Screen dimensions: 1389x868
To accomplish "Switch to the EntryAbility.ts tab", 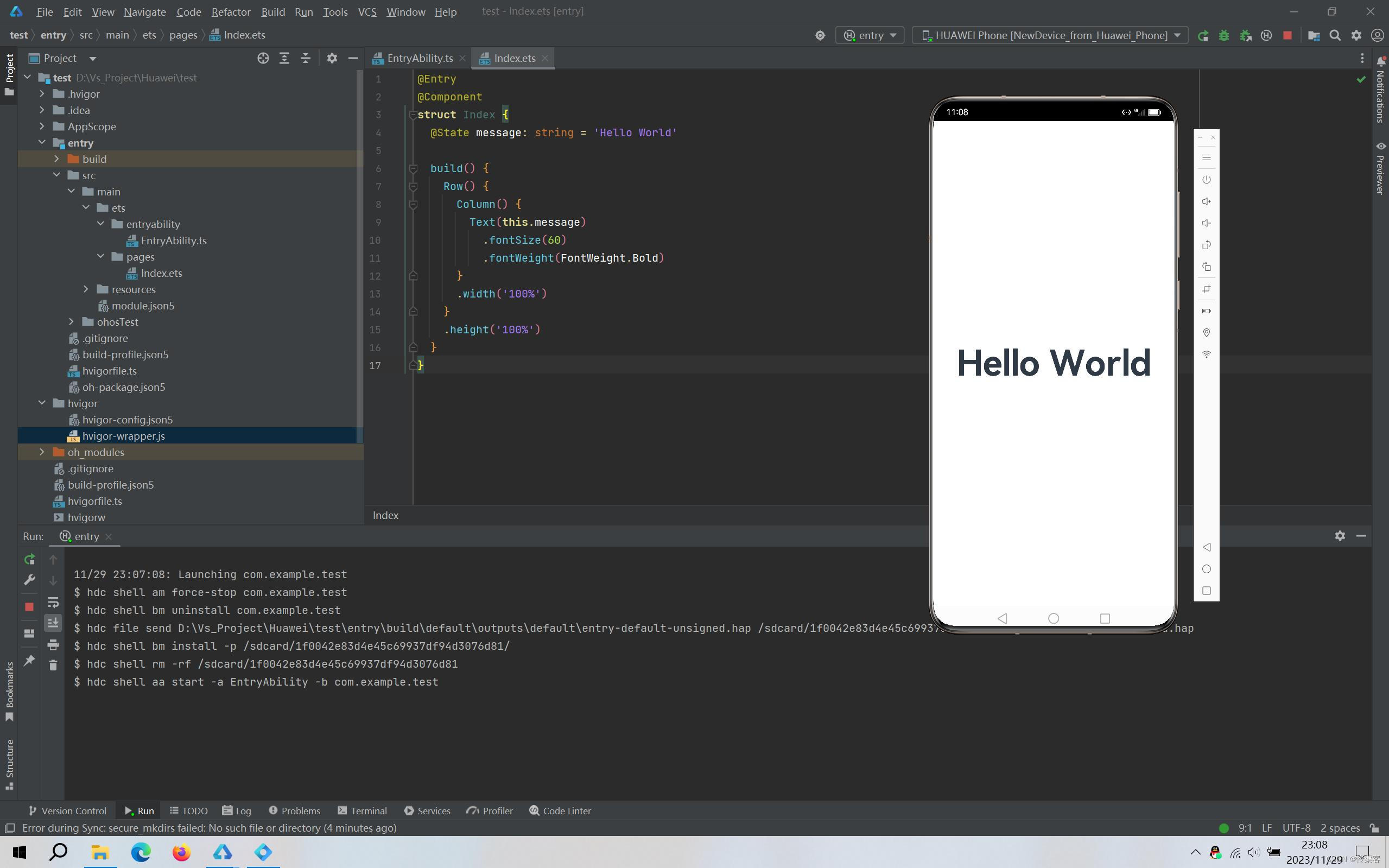I will click(x=419, y=58).
